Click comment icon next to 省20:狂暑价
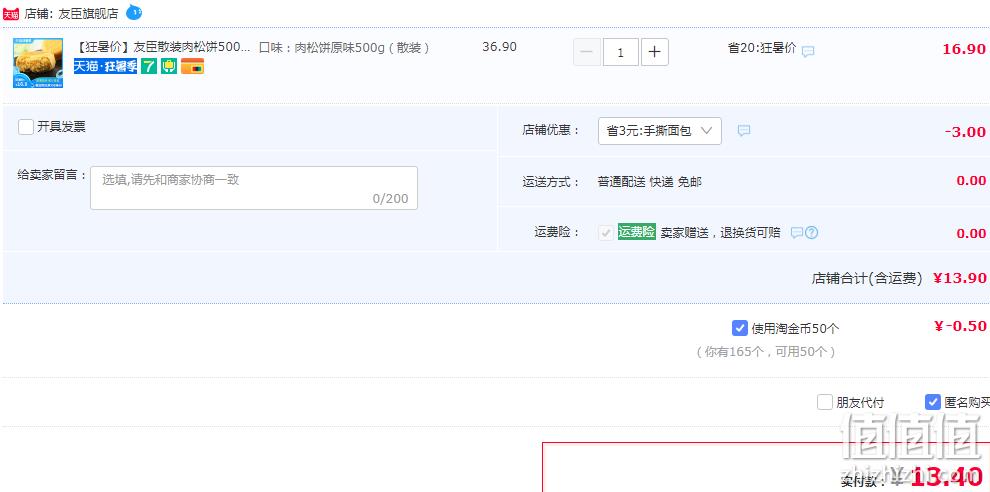Viewport: 990px width, 492px height. 808,52
